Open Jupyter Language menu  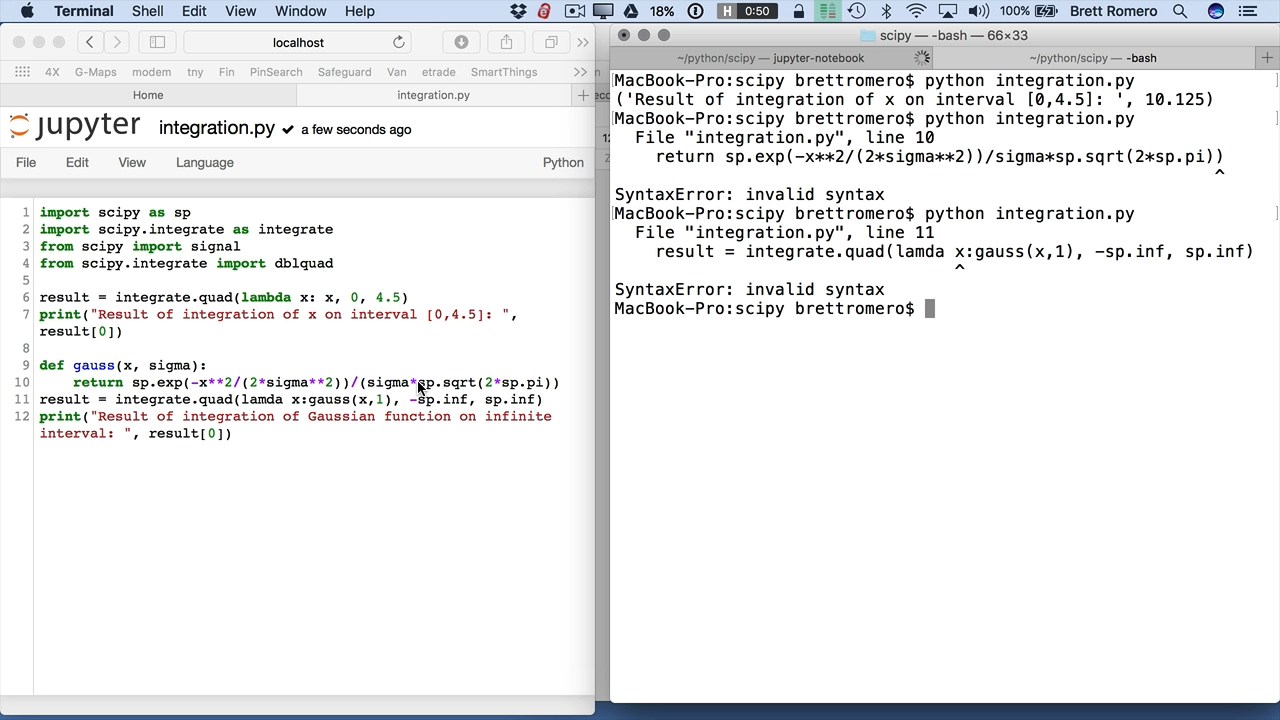click(205, 162)
